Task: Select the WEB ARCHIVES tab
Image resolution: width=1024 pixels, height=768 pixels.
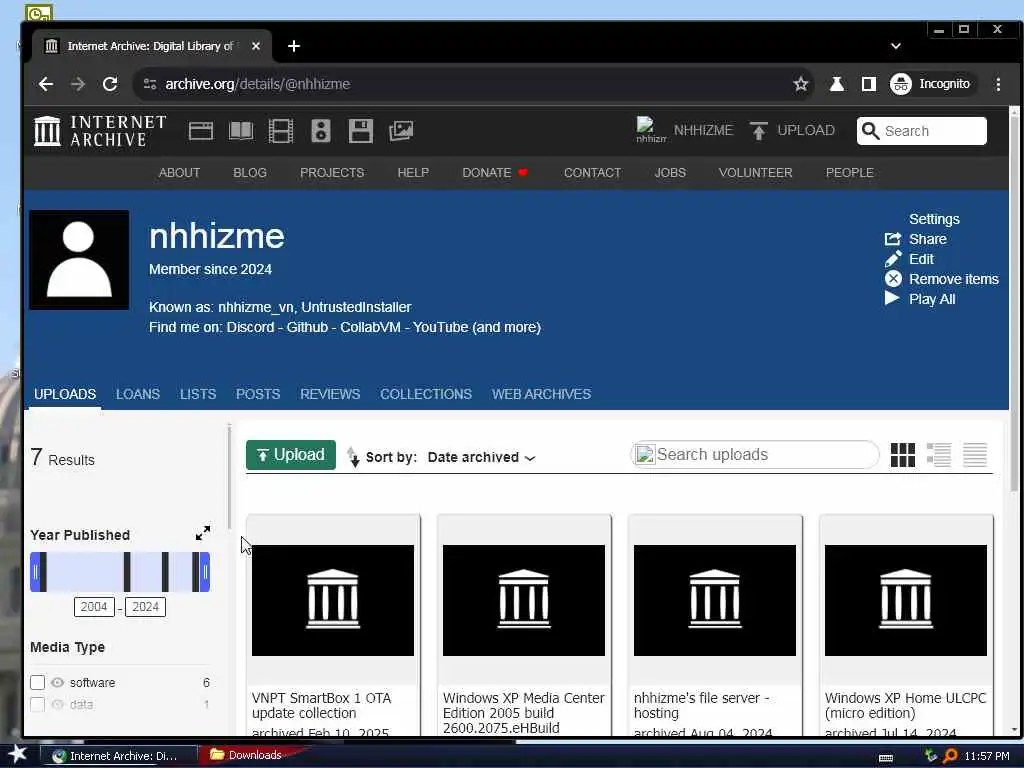Action: pyautogui.click(x=541, y=394)
